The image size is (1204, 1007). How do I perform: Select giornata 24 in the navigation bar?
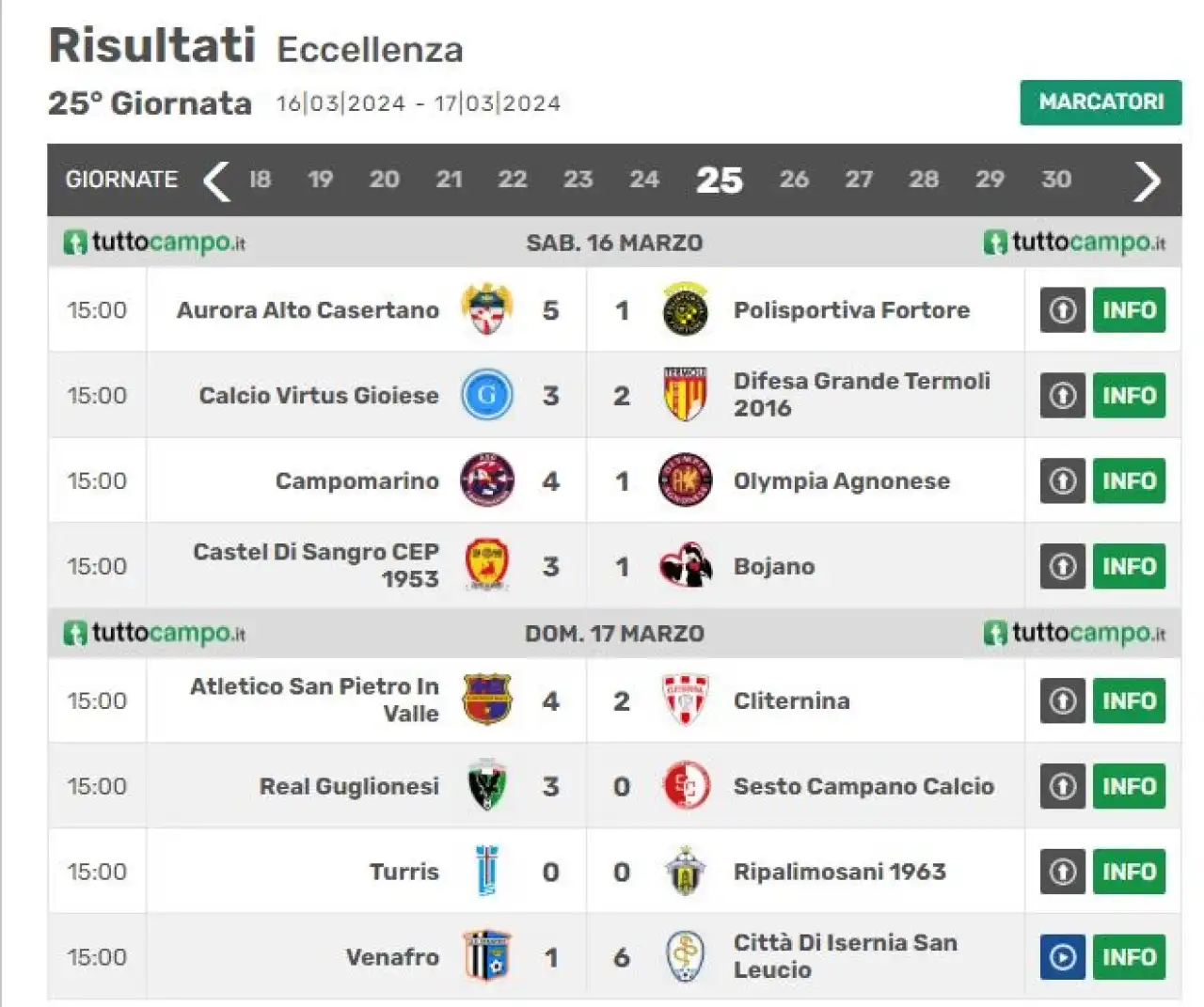point(644,180)
